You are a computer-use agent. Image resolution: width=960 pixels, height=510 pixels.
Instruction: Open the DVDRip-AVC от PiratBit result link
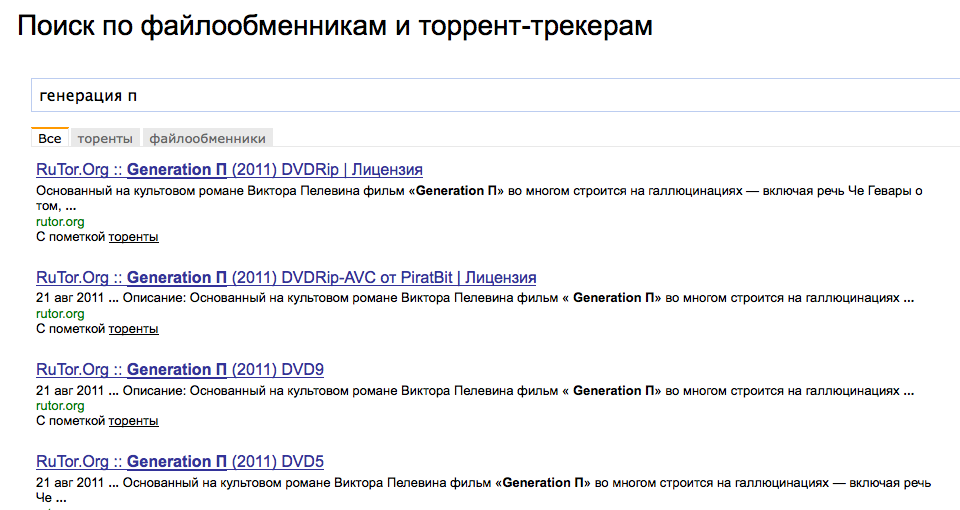(286, 277)
